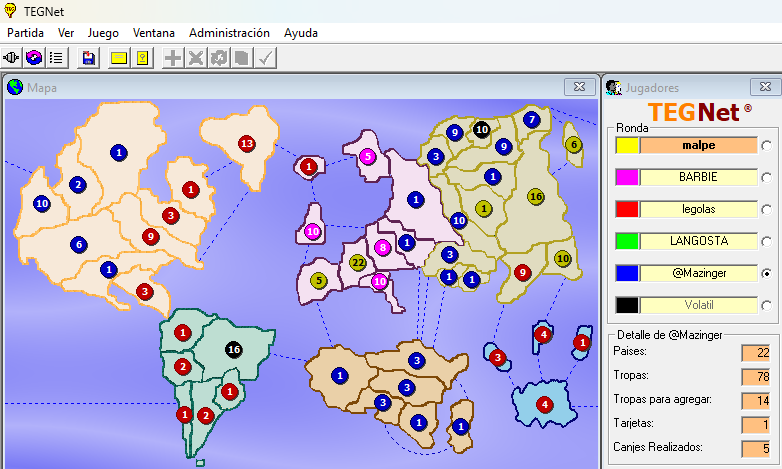The image size is (782, 469).
Task: Select the radio button for malpe
Action: pos(766,146)
